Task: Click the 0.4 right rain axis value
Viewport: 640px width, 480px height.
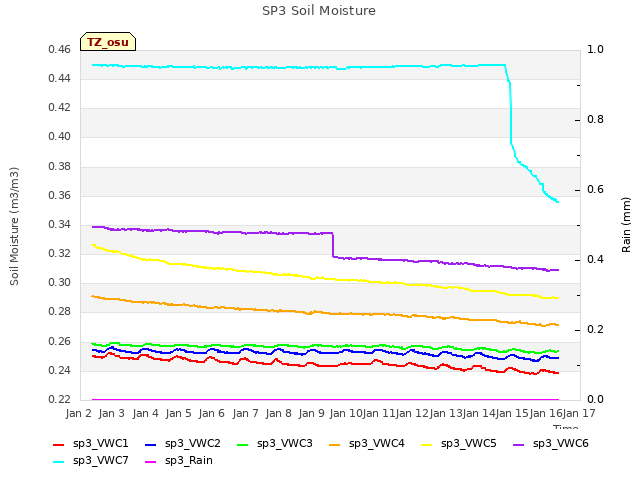Action: pyautogui.click(x=595, y=260)
